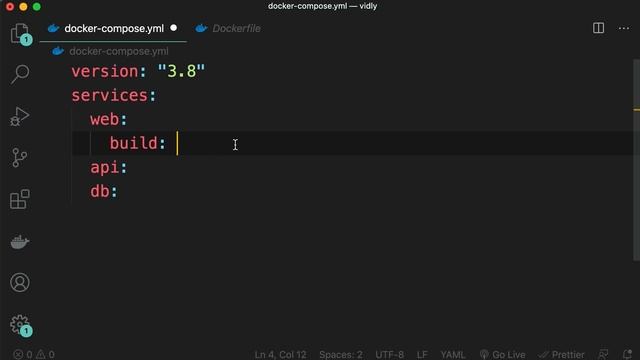Viewport: 640px width, 360px height.
Task: Open the feedback icon in status bar
Action: pos(603,354)
